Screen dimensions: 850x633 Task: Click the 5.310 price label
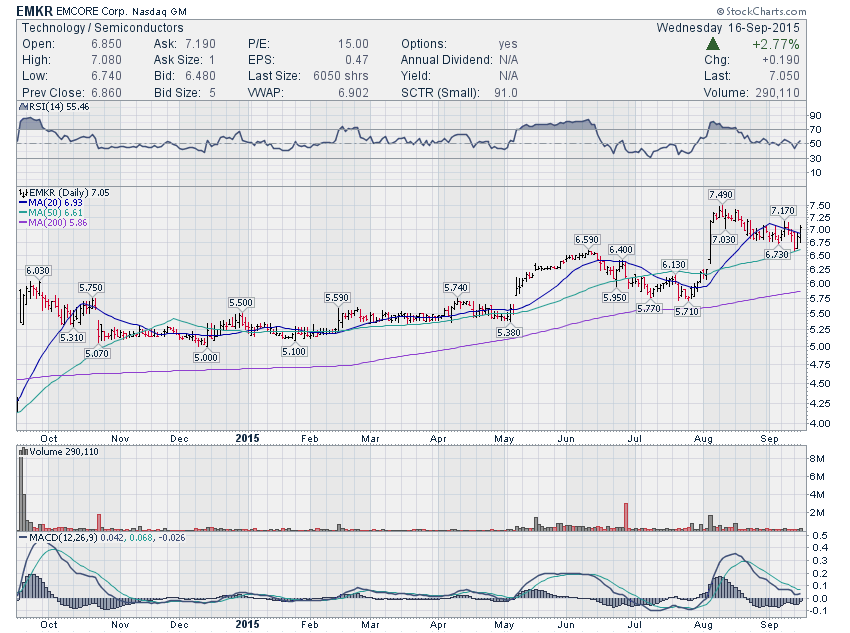(x=72, y=337)
